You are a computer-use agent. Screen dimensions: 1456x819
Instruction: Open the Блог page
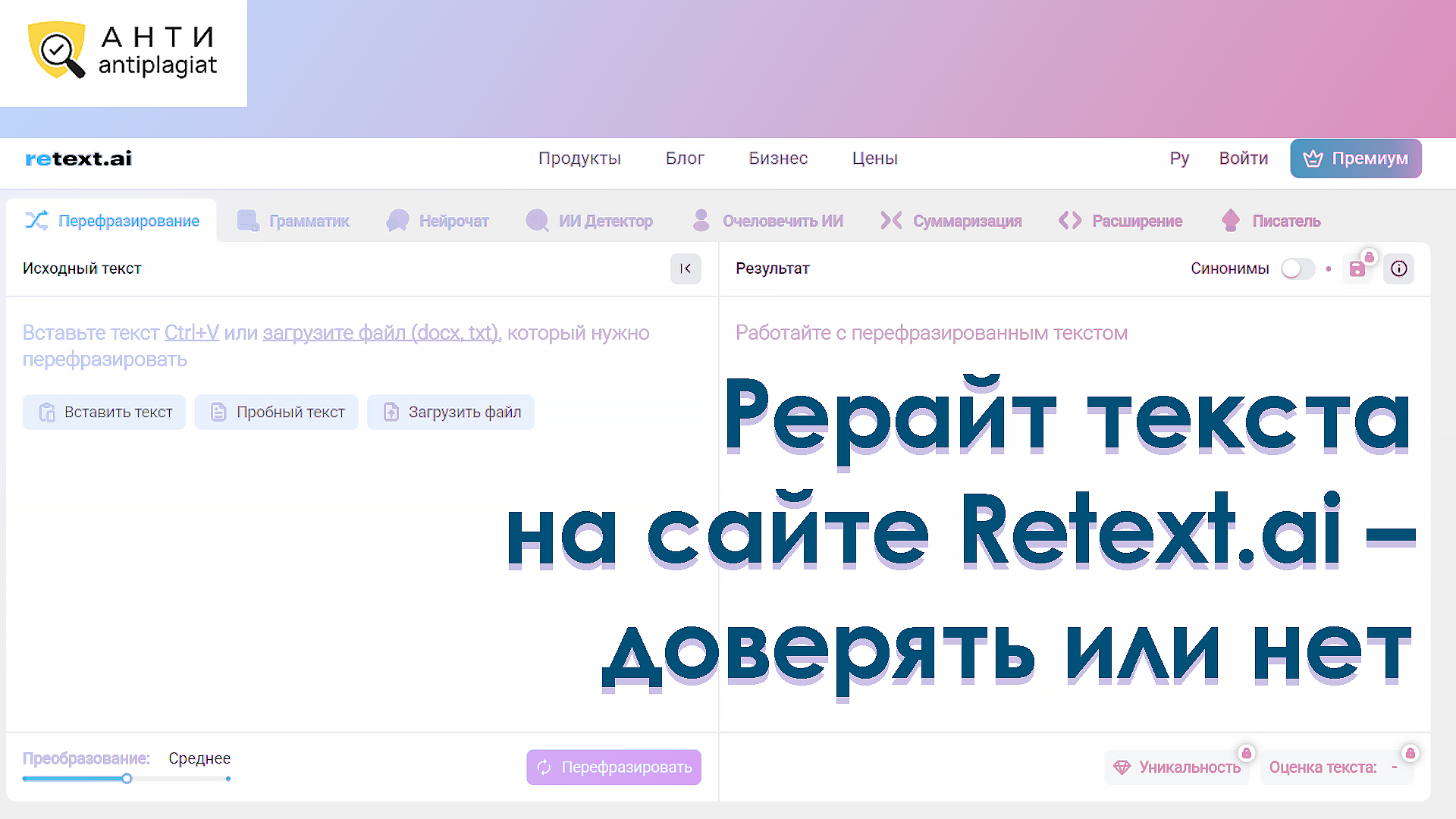point(685,158)
